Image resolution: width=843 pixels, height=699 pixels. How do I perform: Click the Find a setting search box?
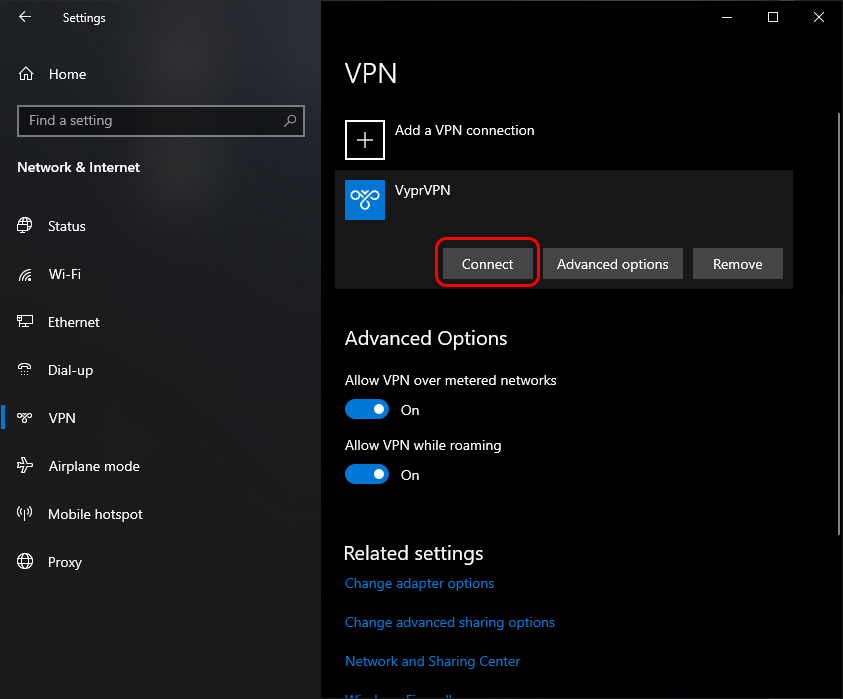[150, 121]
